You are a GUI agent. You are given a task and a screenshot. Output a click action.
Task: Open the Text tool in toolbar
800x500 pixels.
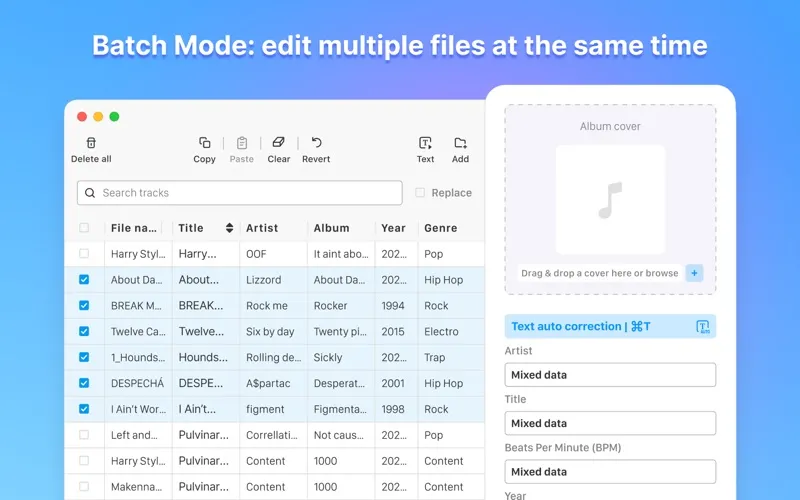(425, 143)
